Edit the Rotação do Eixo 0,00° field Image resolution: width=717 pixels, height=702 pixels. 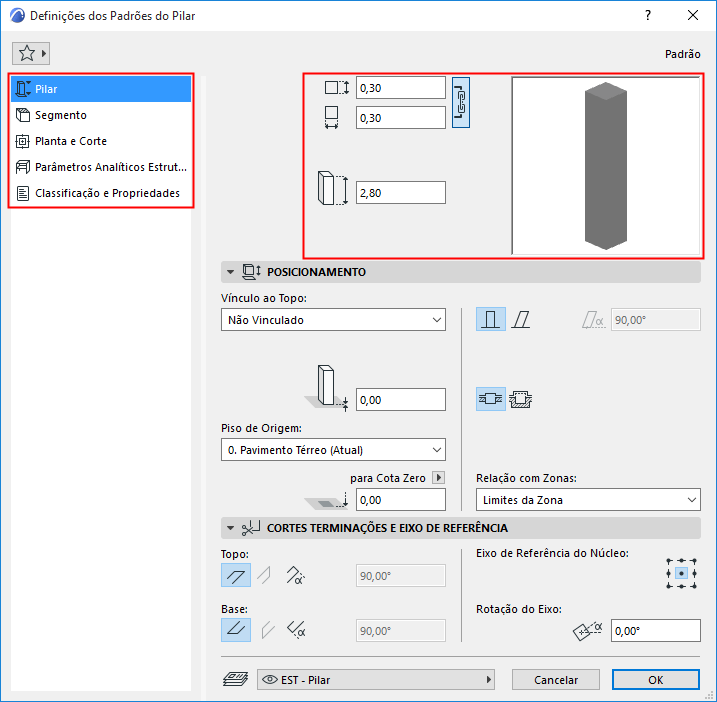pyautogui.click(x=655, y=631)
